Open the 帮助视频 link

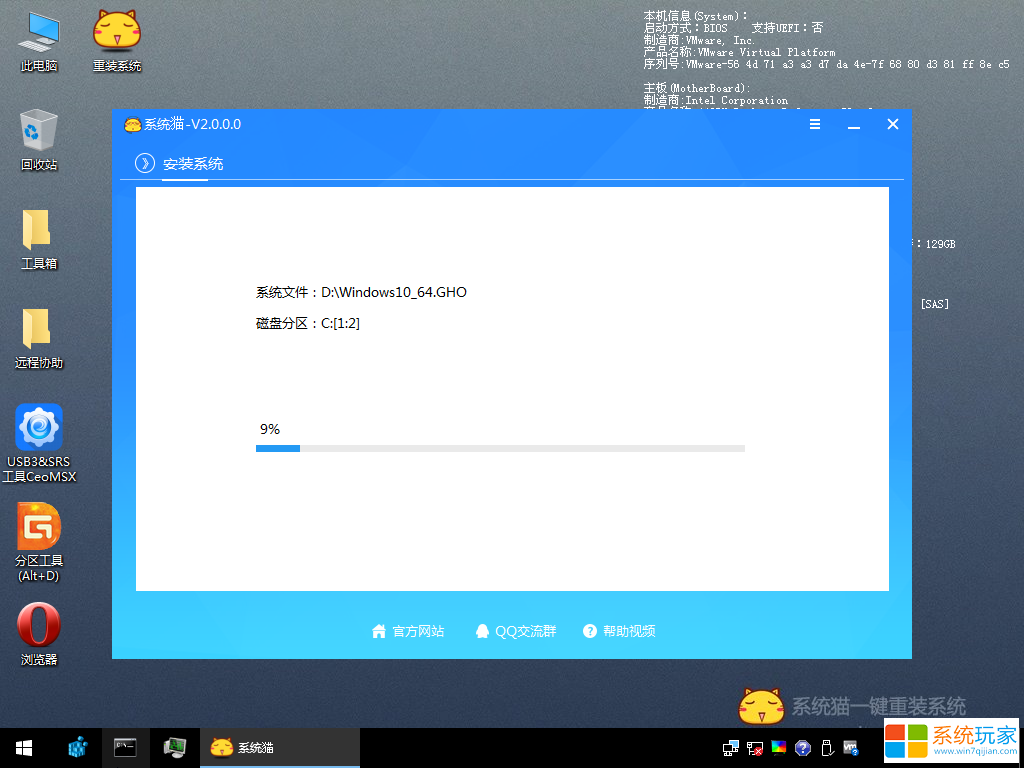[x=619, y=632]
